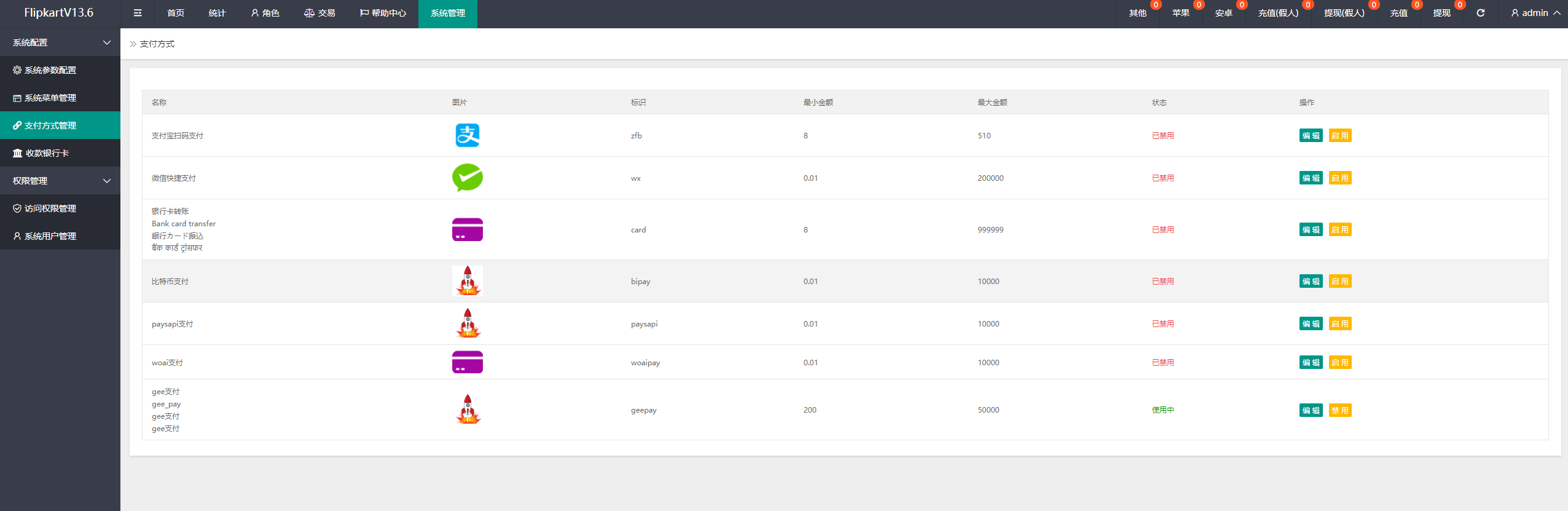Edit the 比特币支付 row

tap(1311, 281)
